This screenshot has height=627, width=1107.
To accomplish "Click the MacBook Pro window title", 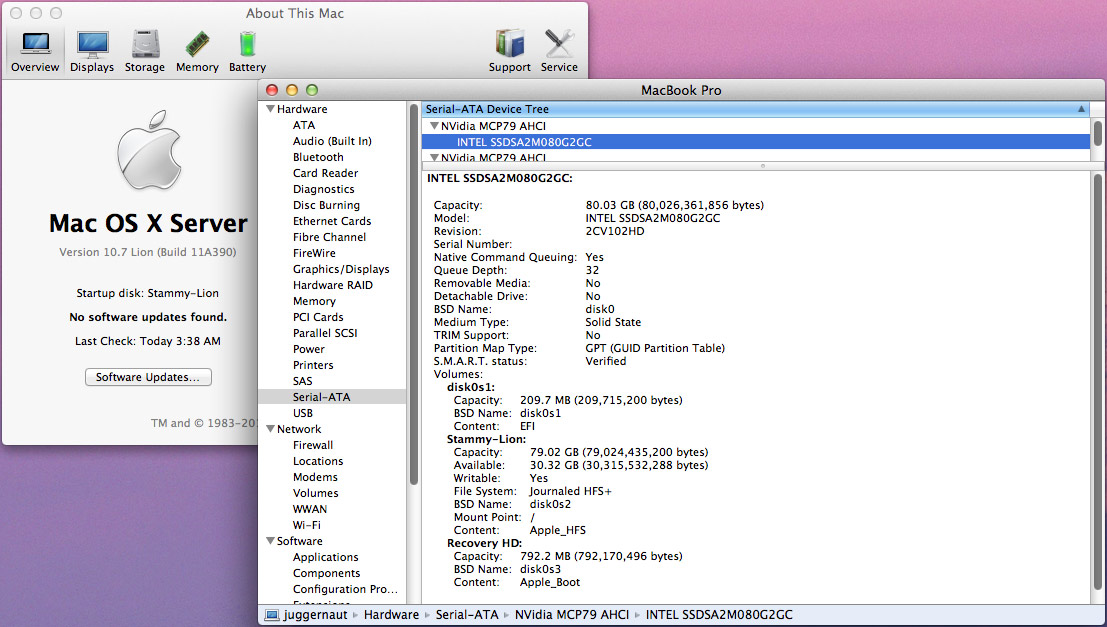I will 681,90.
